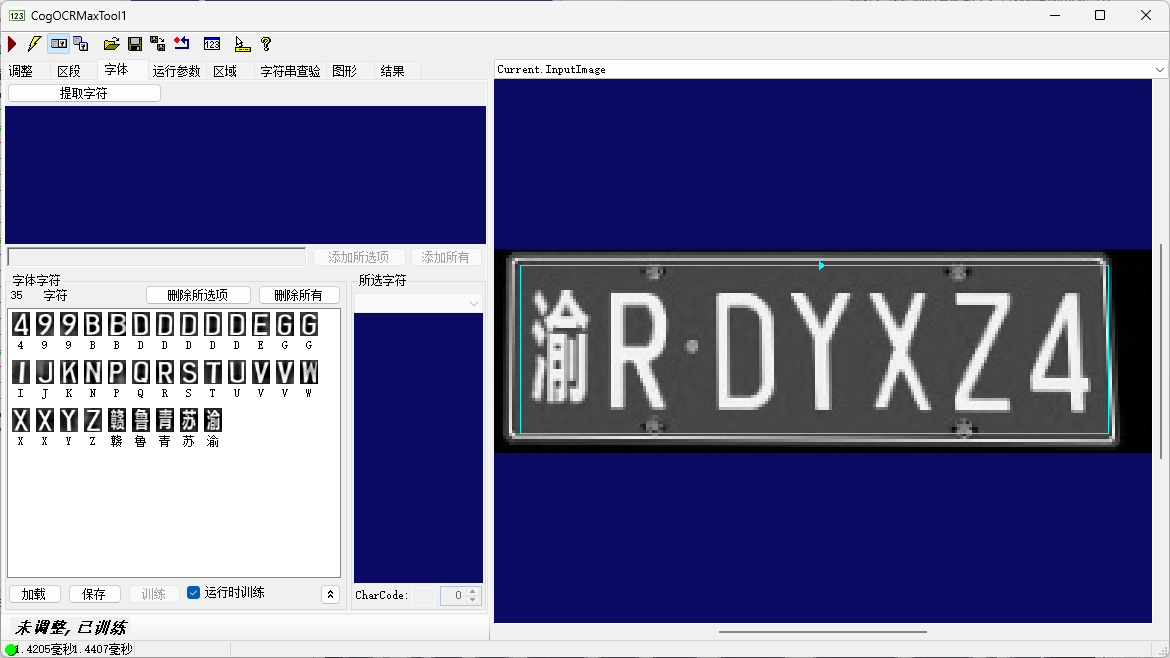1170x658 pixels.
Task: Toggle local tool display icon
Action: (59, 44)
